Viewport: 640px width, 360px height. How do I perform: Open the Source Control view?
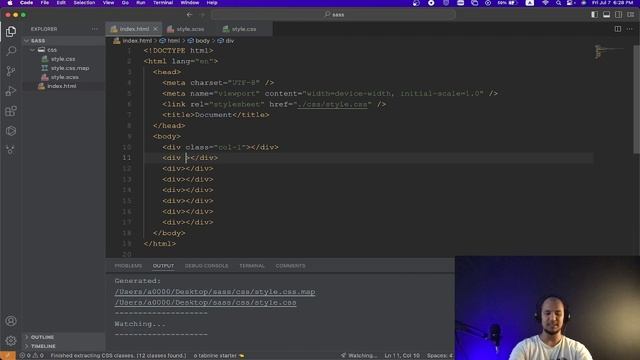tap(11, 71)
